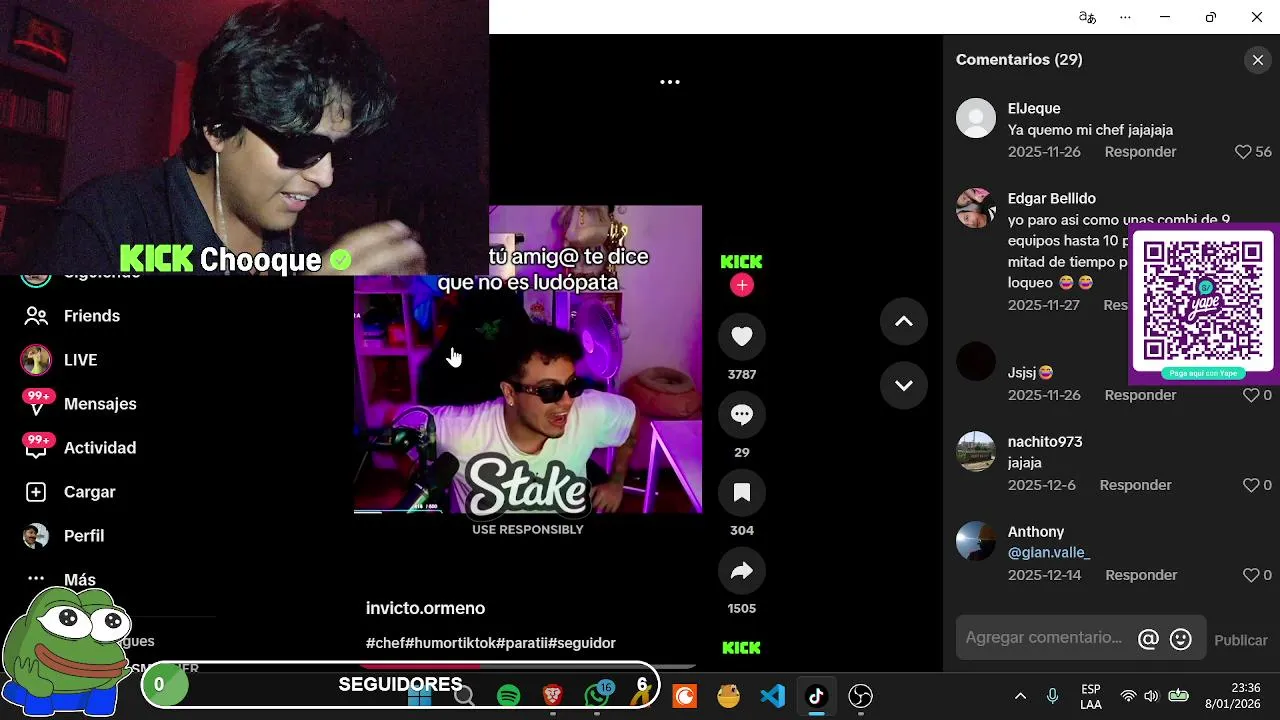The image size is (1280, 720).
Task: Reply to Anthony's comment
Action: [1141, 575]
